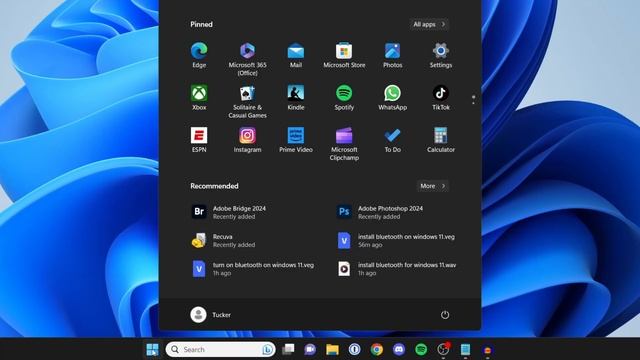Launch Microsoft 365 (Office)
The width and height of the screenshot is (640, 360).
tap(247, 59)
